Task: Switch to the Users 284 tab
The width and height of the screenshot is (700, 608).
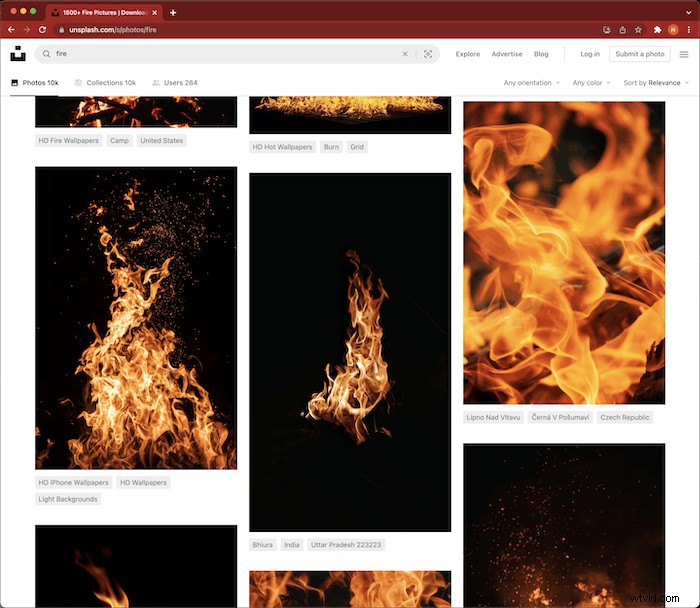Action: pos(175,83)
